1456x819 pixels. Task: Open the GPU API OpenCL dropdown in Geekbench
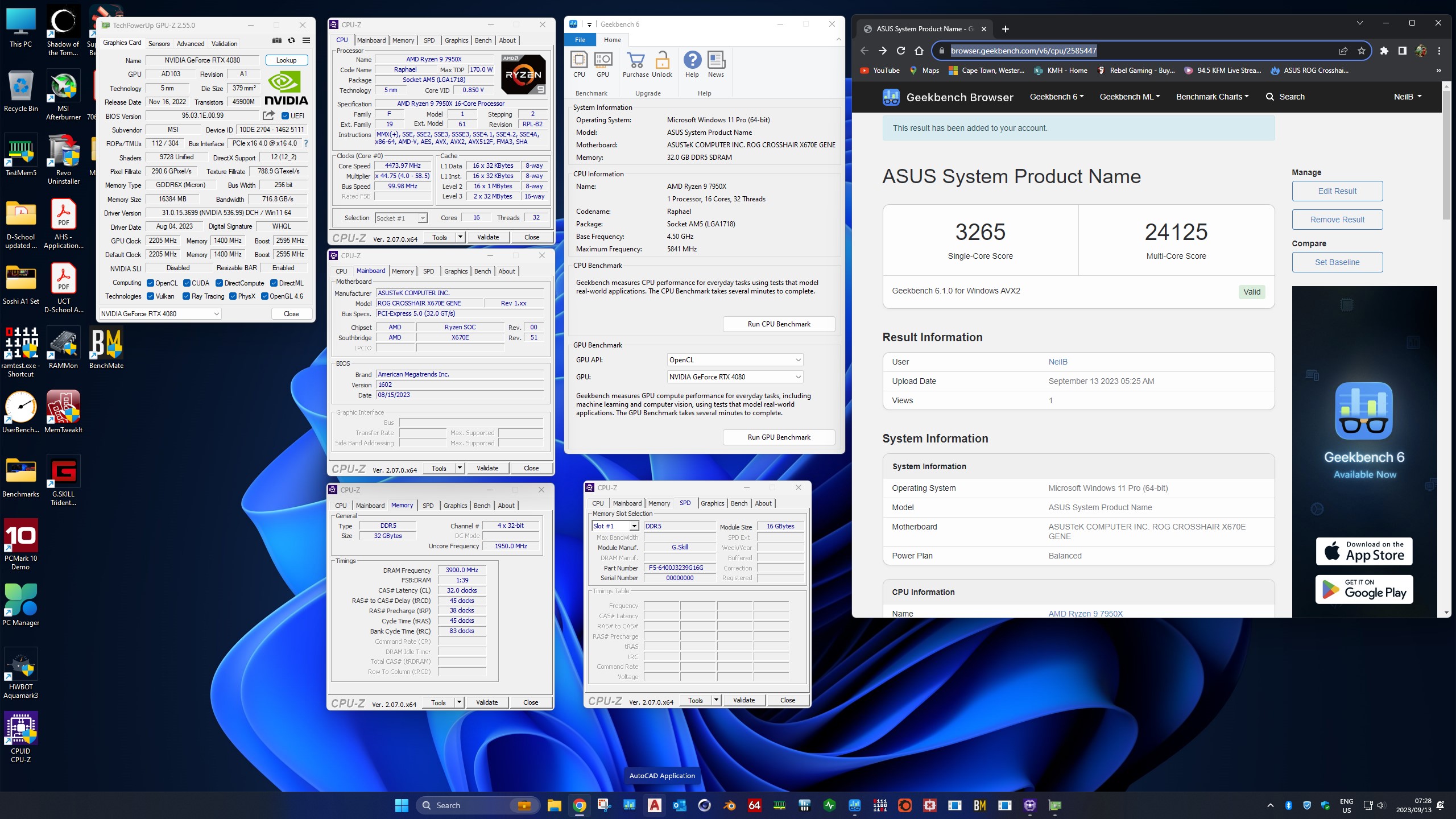(x=735, y=360)
